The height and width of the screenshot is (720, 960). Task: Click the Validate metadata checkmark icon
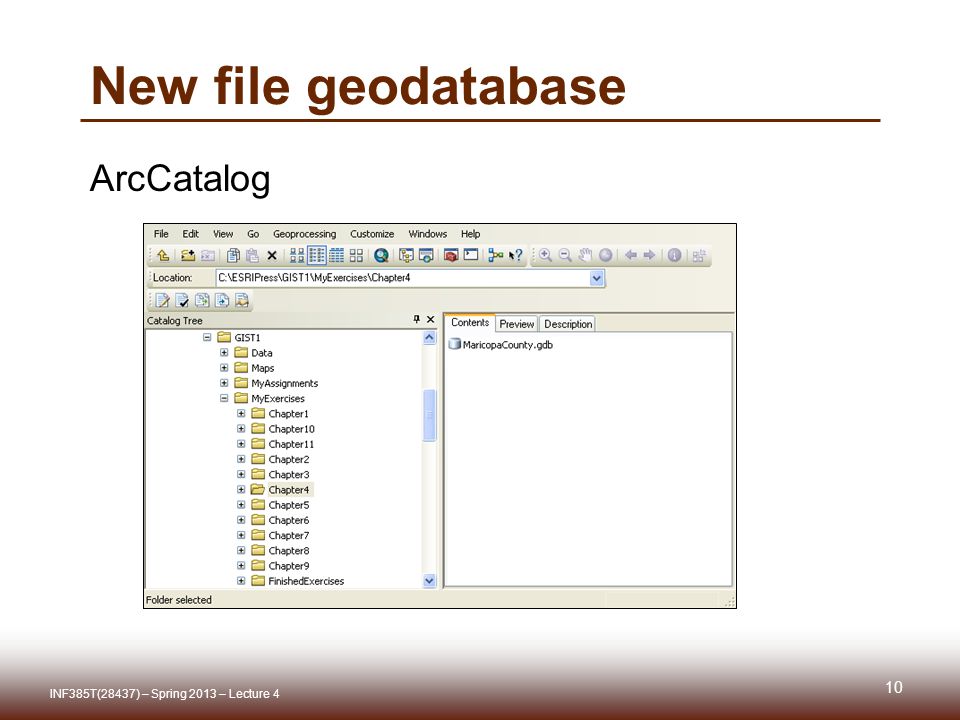point(182,300)
